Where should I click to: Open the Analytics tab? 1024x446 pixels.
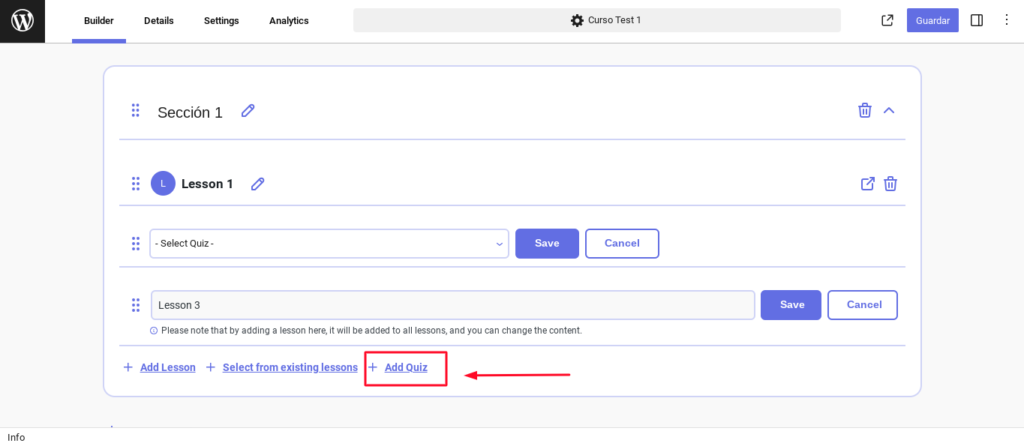289,21
